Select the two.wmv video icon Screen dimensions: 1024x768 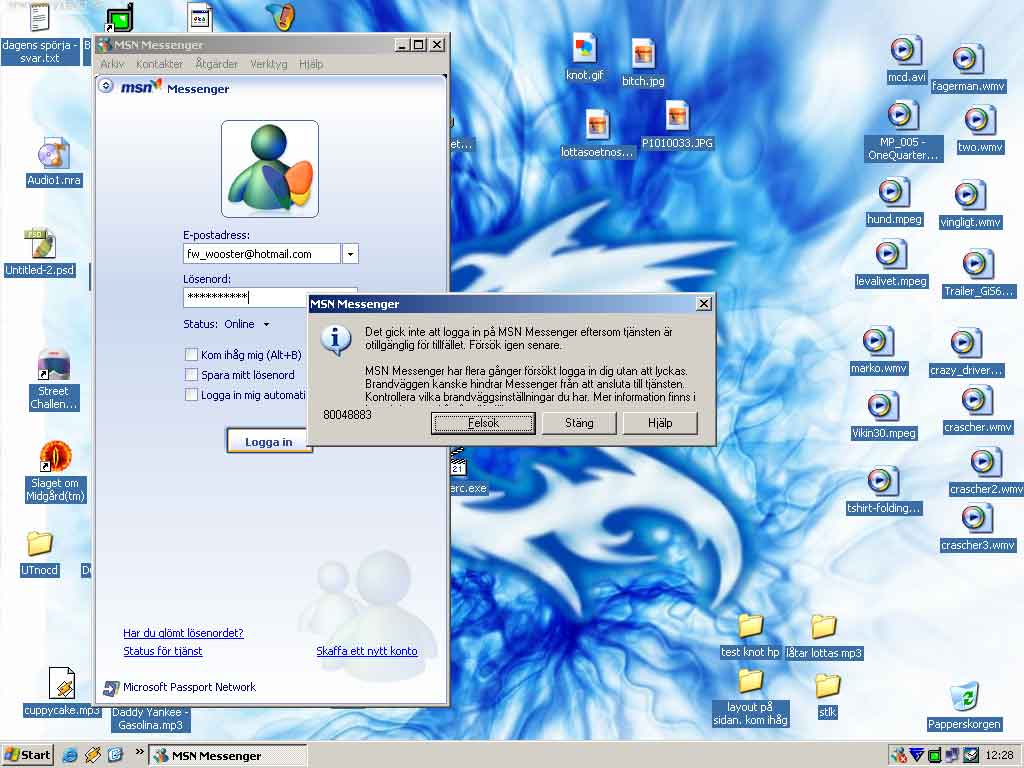[x=980, y=121]
